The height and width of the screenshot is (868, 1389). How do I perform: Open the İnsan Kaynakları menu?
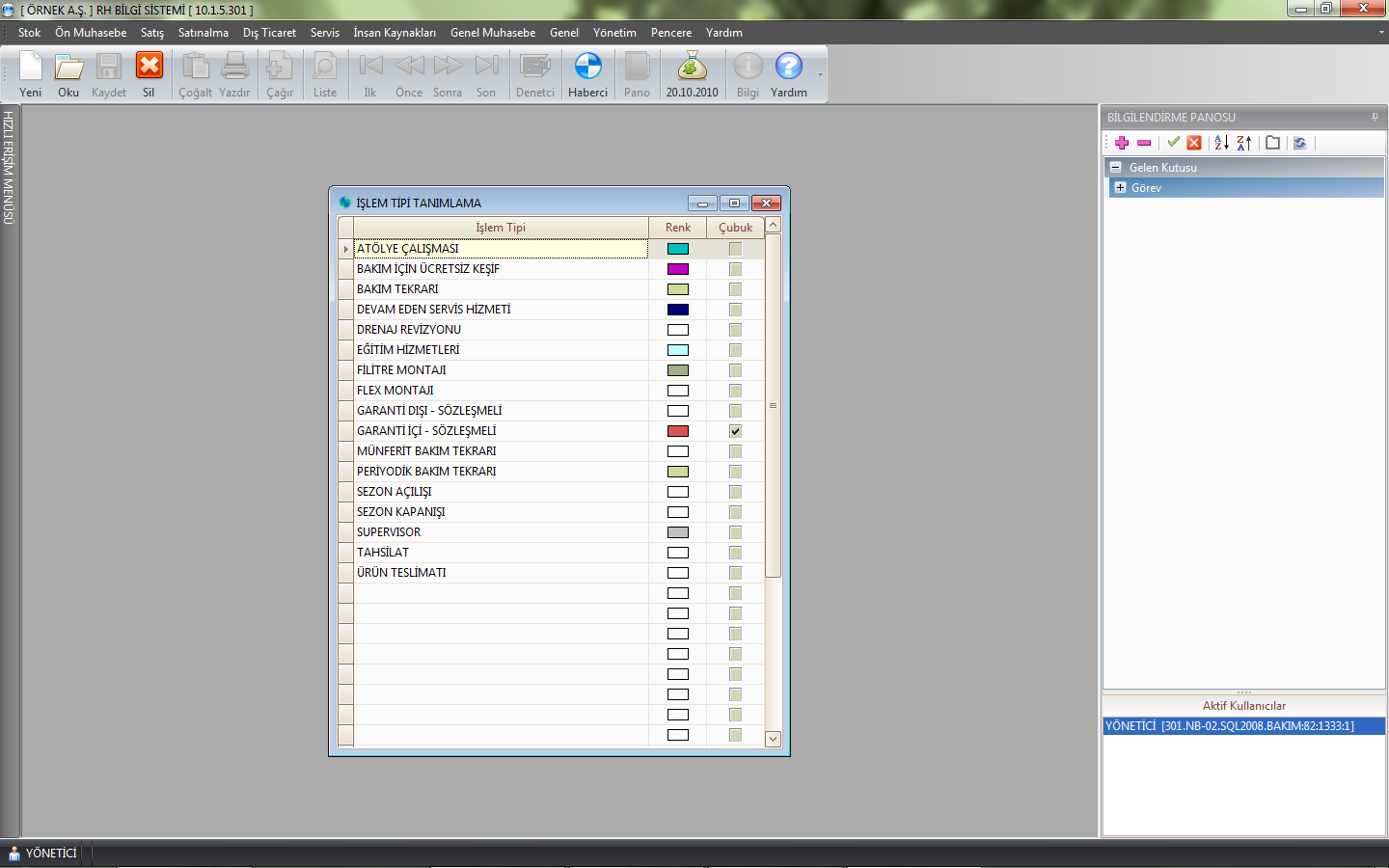point(394,33)
